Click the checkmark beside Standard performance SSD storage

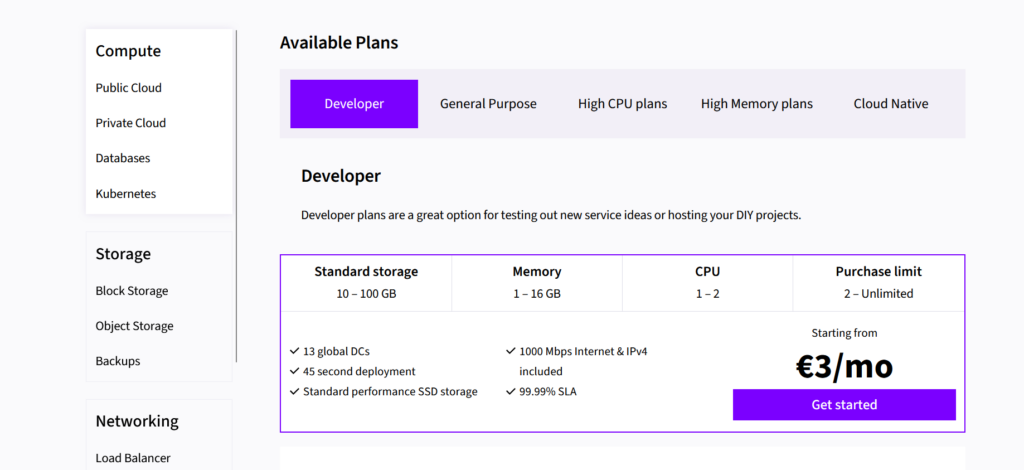(294, 392)
